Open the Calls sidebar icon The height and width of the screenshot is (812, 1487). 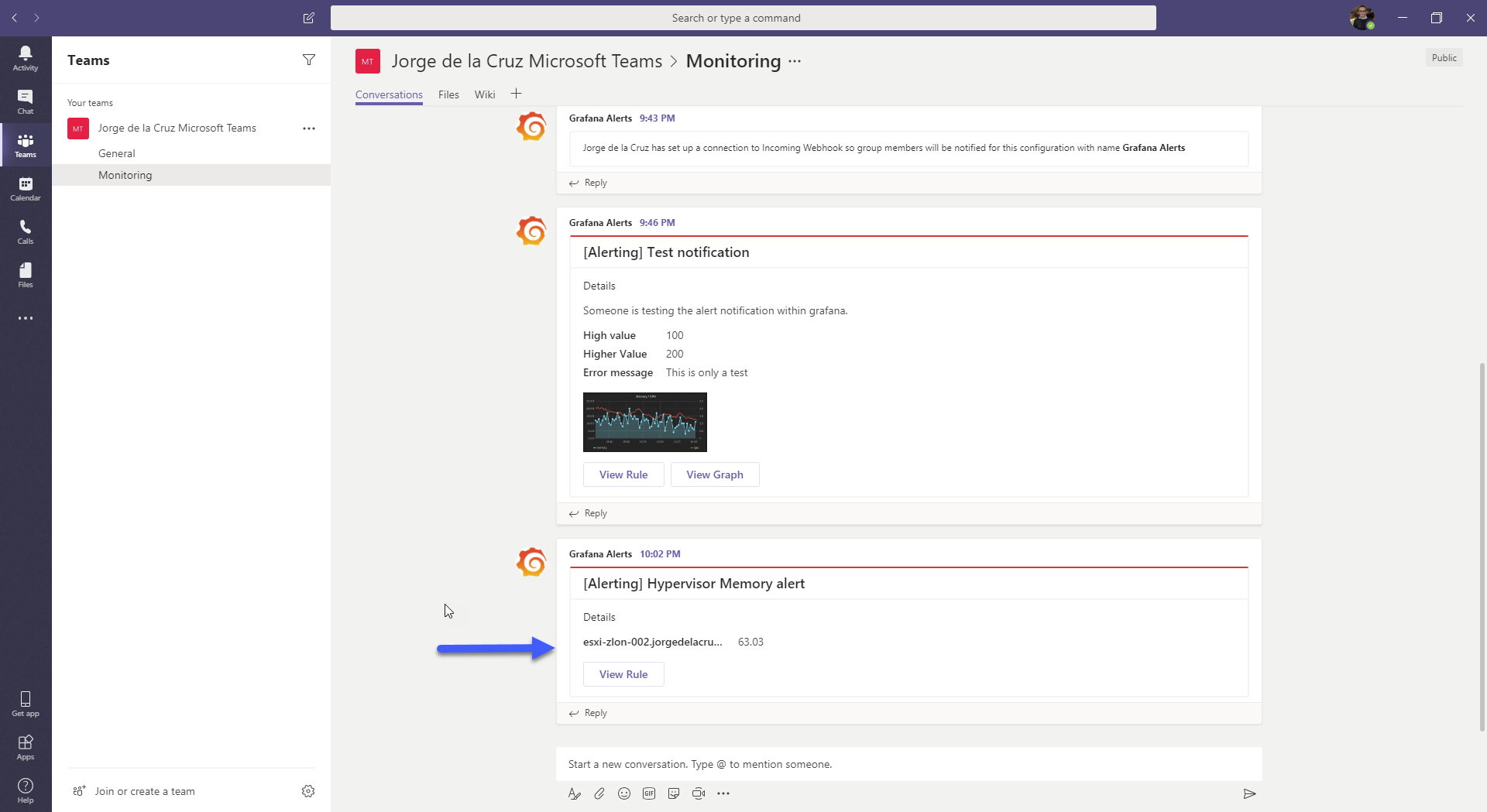pos(26,231)
